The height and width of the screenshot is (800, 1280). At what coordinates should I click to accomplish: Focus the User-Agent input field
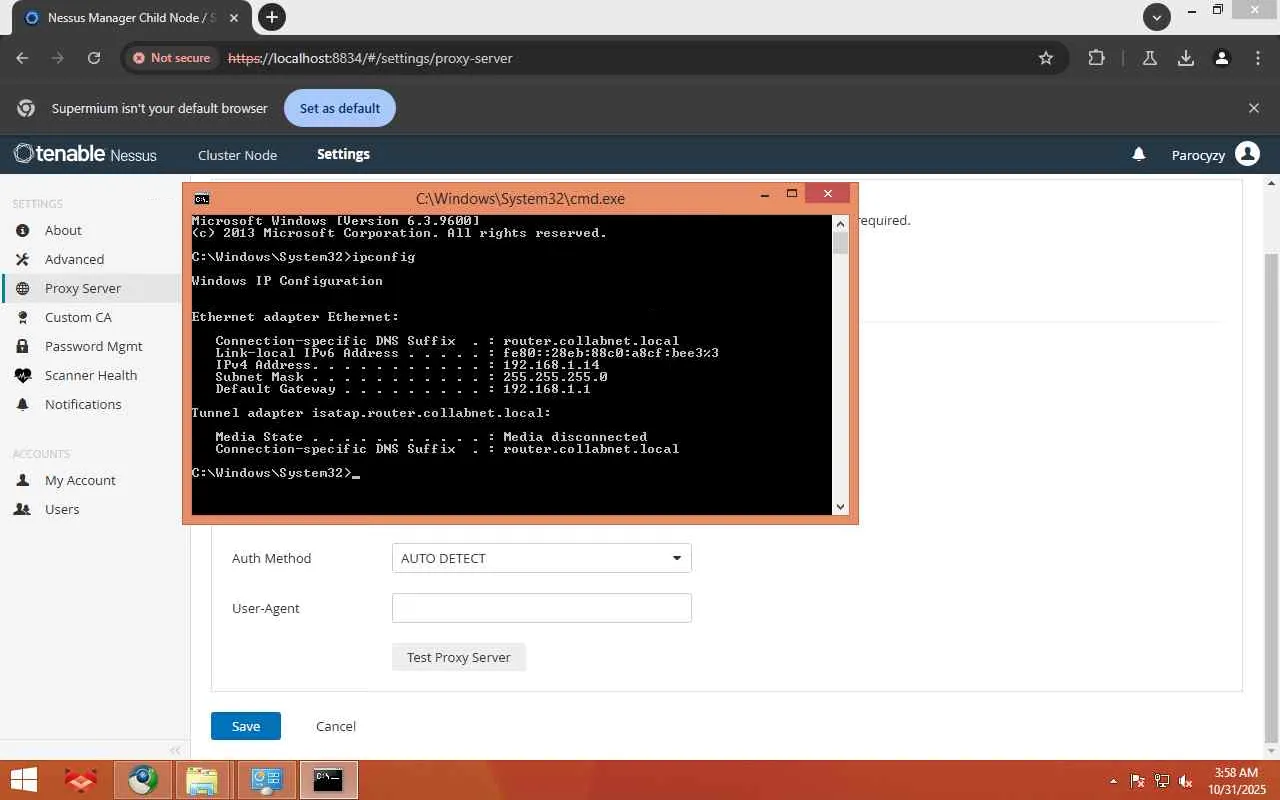pos(541,608)
